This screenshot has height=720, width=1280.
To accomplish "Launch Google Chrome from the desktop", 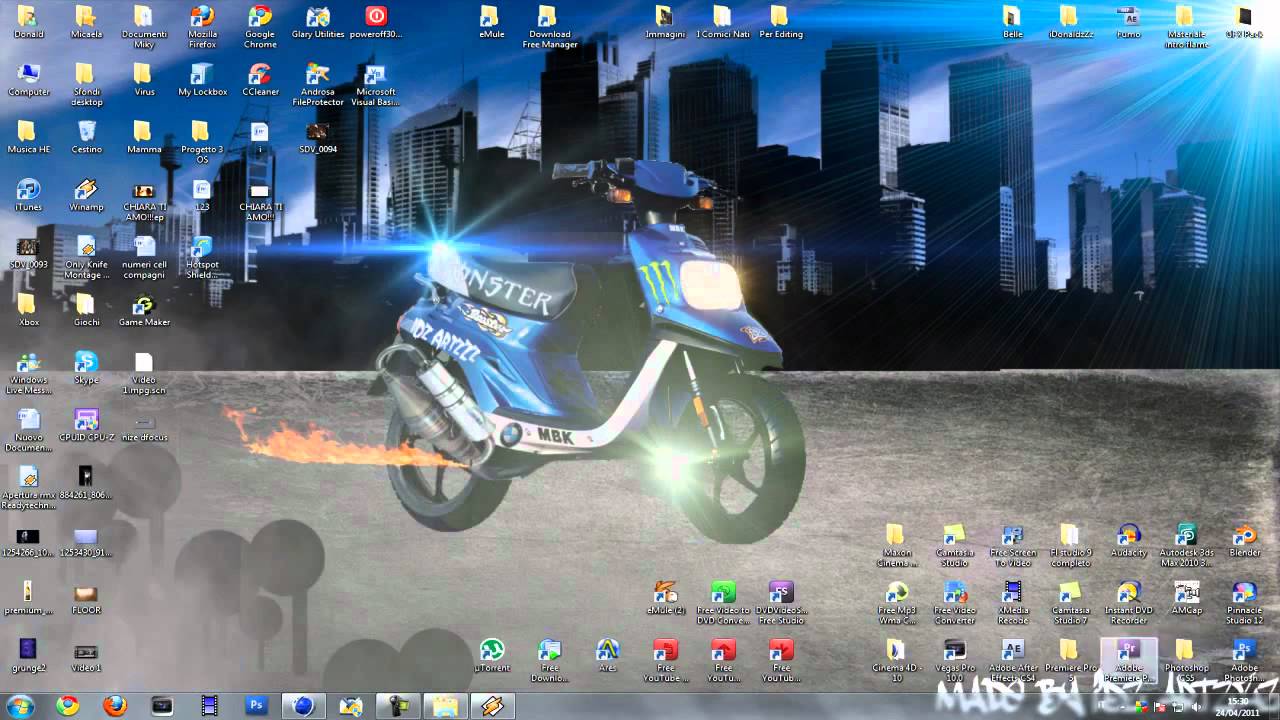I will 260,25.
